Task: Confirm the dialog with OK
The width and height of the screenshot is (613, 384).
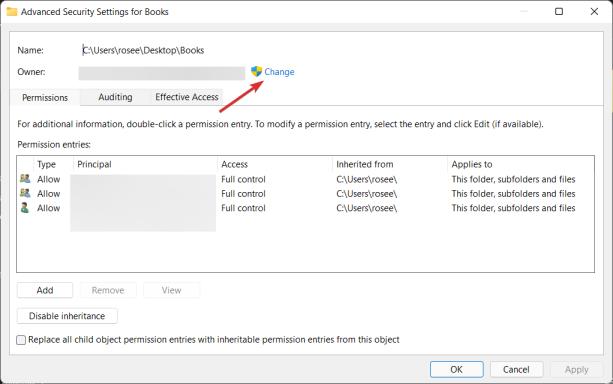Action: pos(457,370)
